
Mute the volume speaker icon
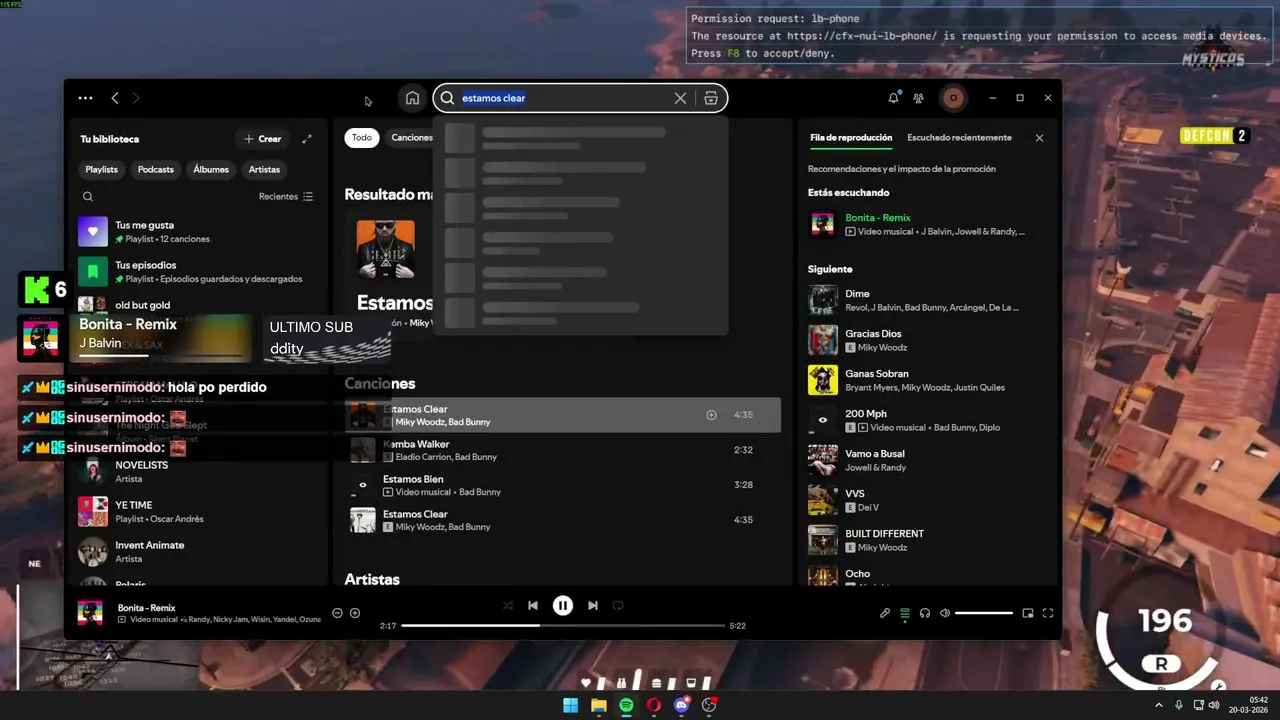coord(945,613)
